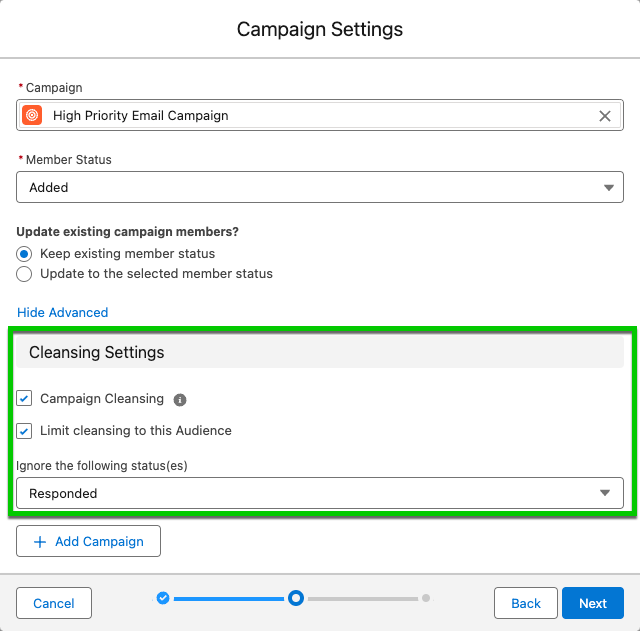Proceed with the Next button

tap(593, 603)
